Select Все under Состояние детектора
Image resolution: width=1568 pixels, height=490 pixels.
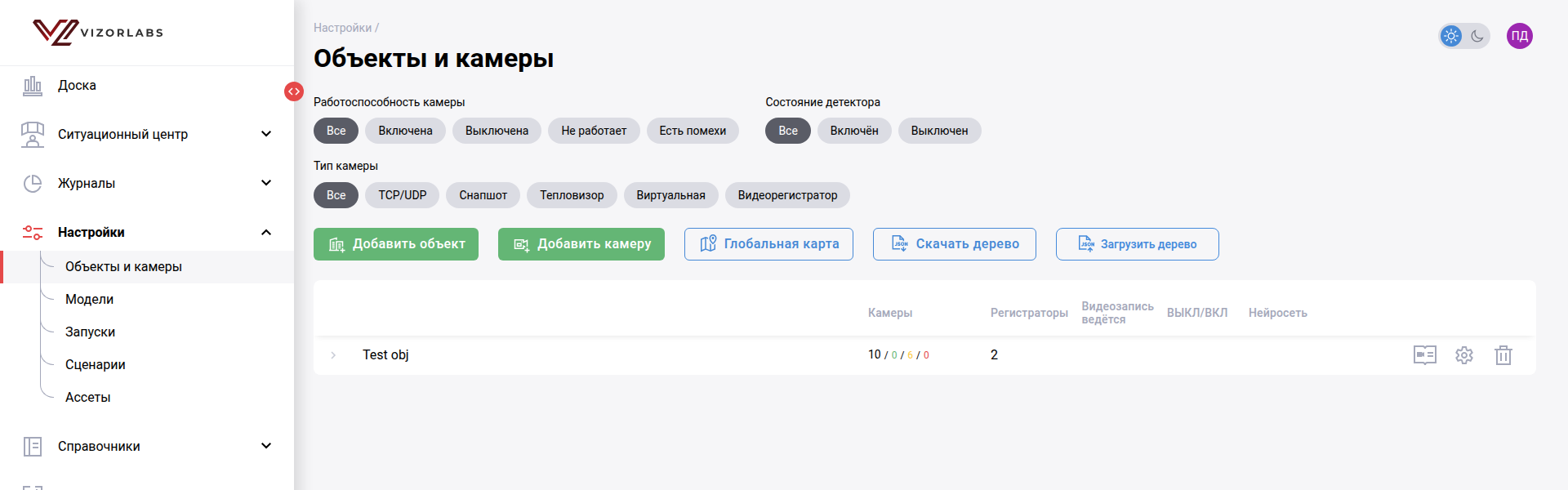(788, 131)
